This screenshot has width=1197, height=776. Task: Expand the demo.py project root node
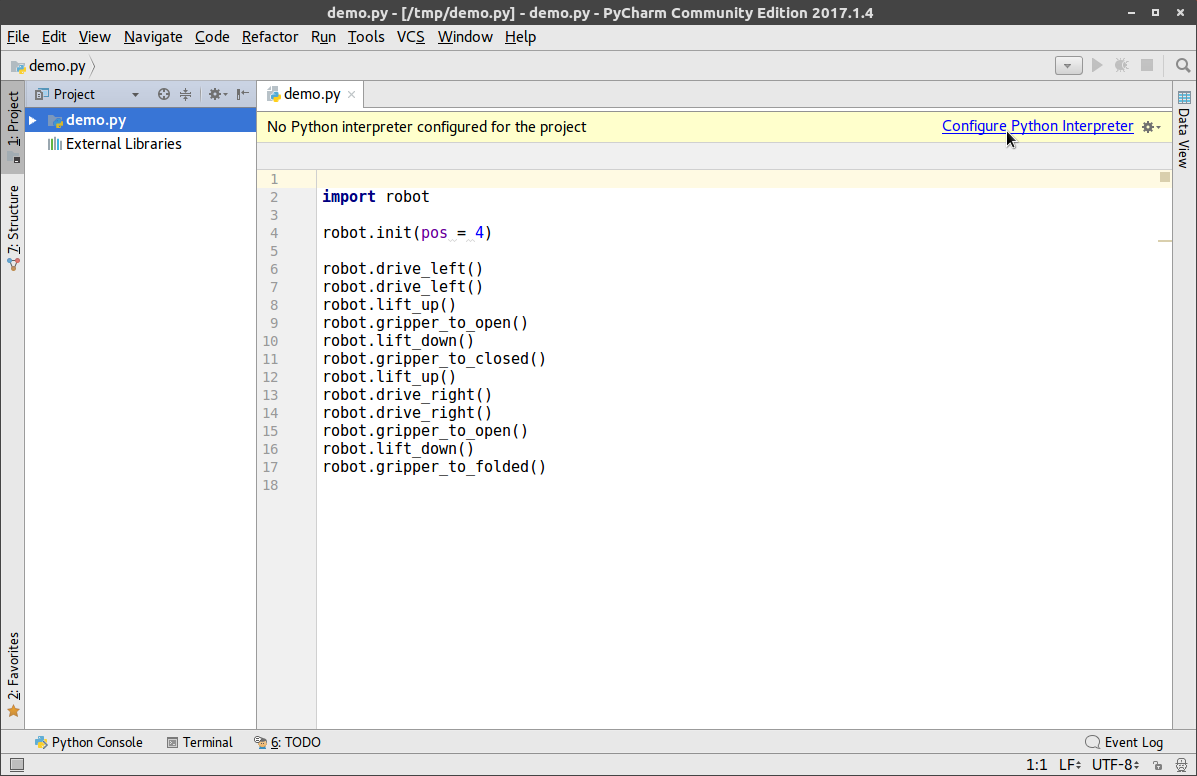33,119
